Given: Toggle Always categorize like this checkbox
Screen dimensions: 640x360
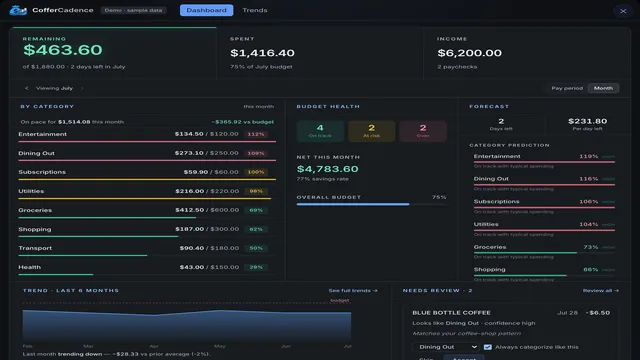Looking at the screenshot, I should coord(488,347).
